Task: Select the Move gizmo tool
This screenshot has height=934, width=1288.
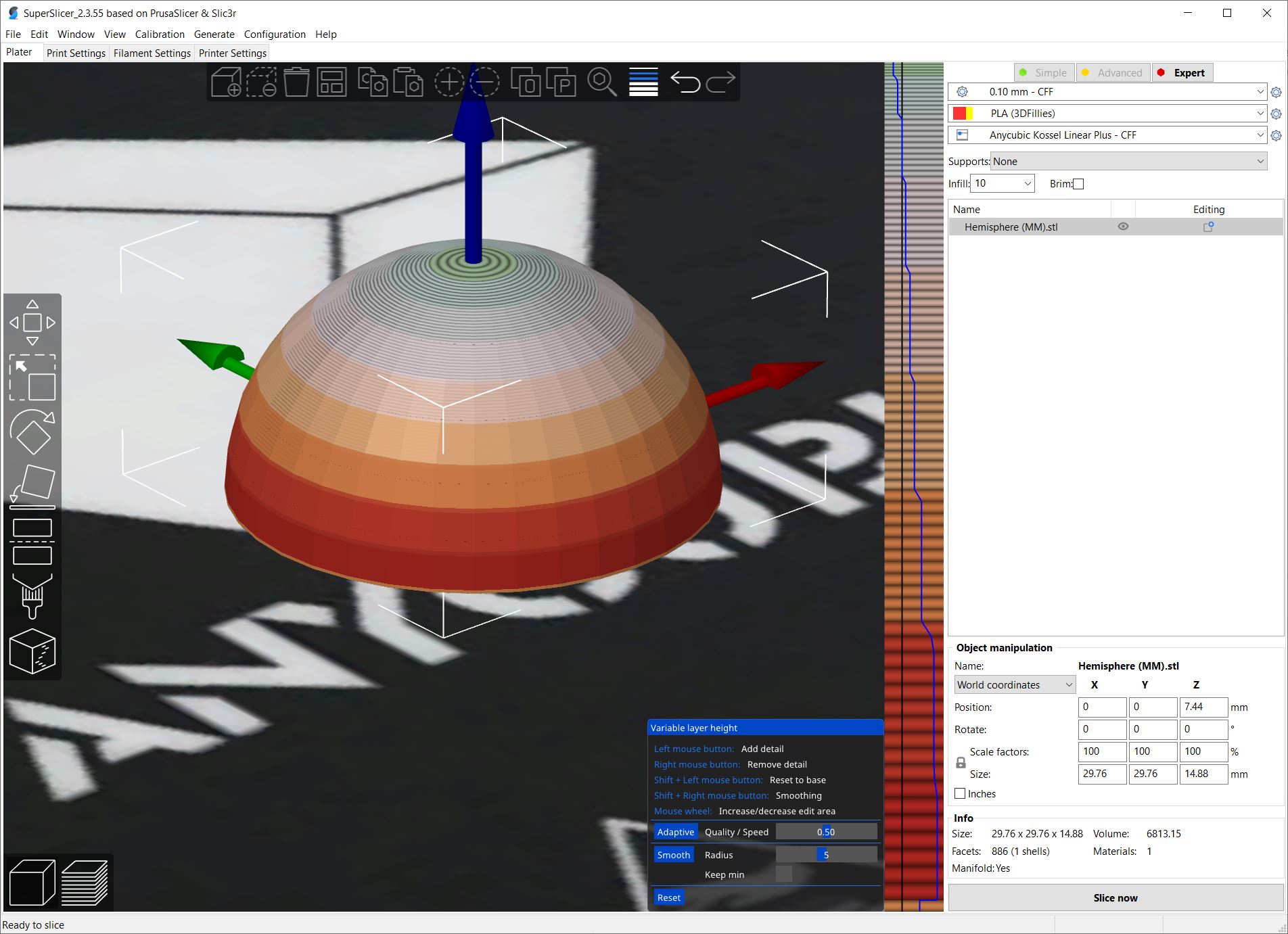Action: 32,323
